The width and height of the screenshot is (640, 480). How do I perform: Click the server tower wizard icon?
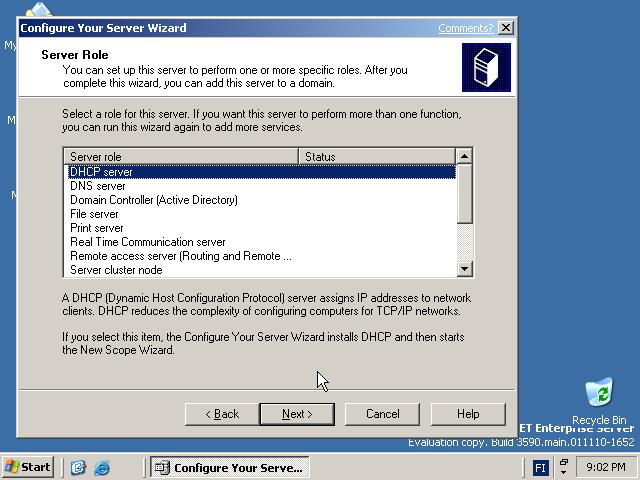486,67
